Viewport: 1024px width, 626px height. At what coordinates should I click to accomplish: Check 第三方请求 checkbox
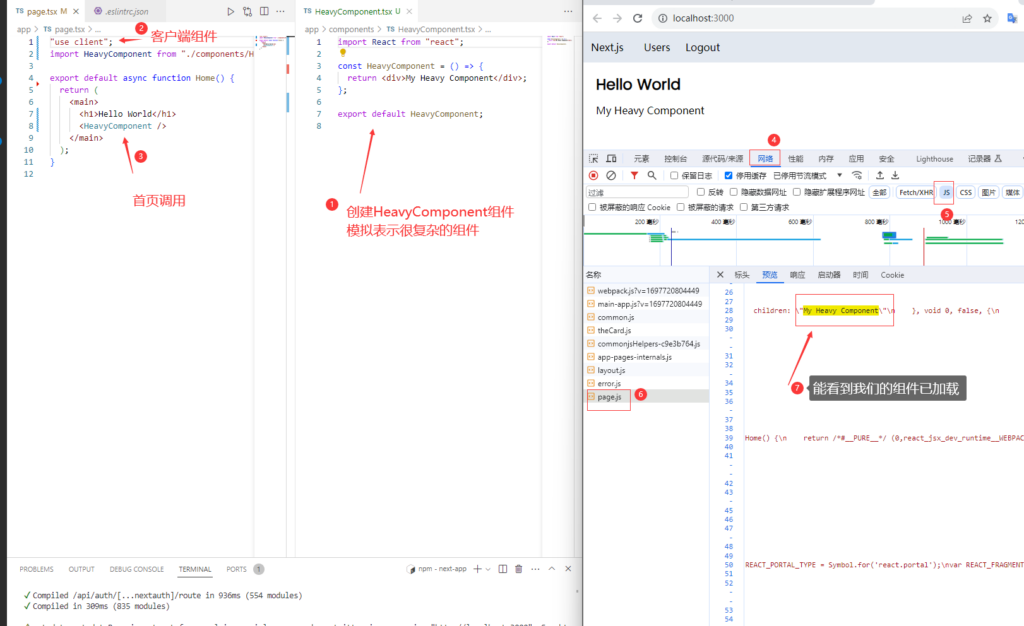click(x=743, y=207)
